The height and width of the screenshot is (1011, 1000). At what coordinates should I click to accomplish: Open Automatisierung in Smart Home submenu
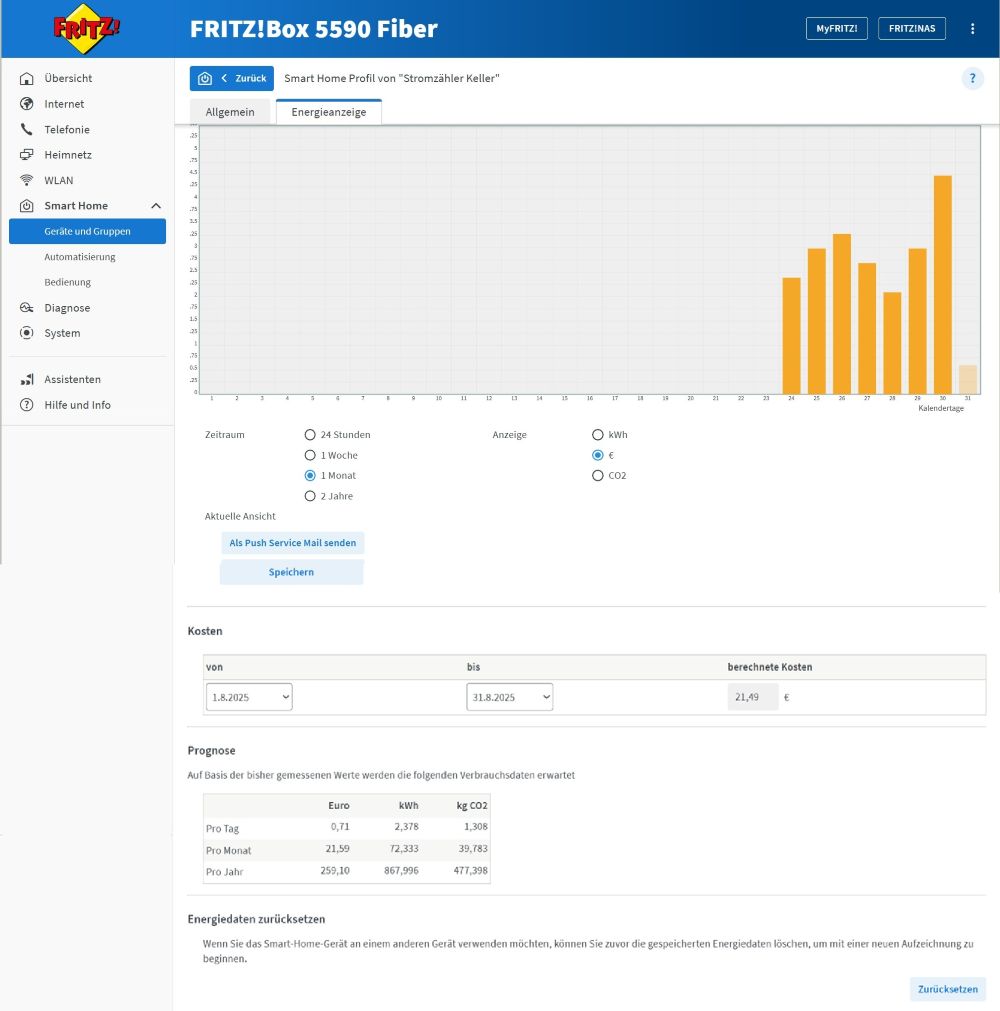click(x=80, y=257)
